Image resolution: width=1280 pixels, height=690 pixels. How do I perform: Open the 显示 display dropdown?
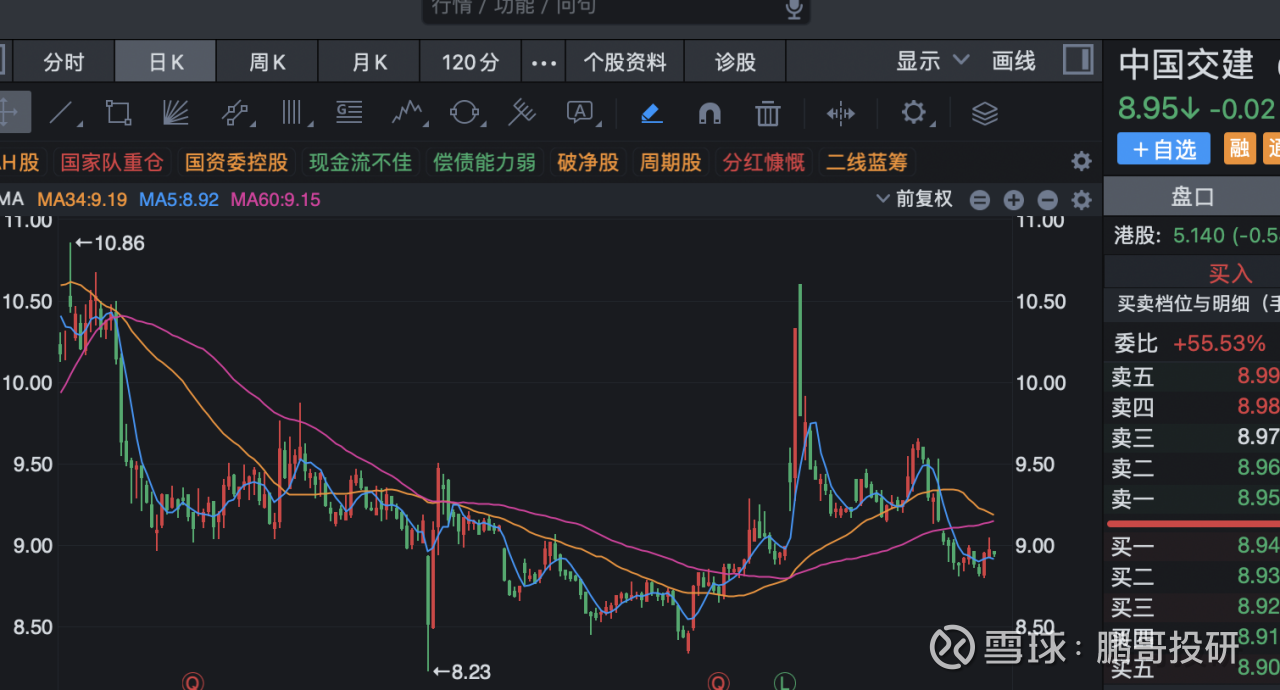932,61
